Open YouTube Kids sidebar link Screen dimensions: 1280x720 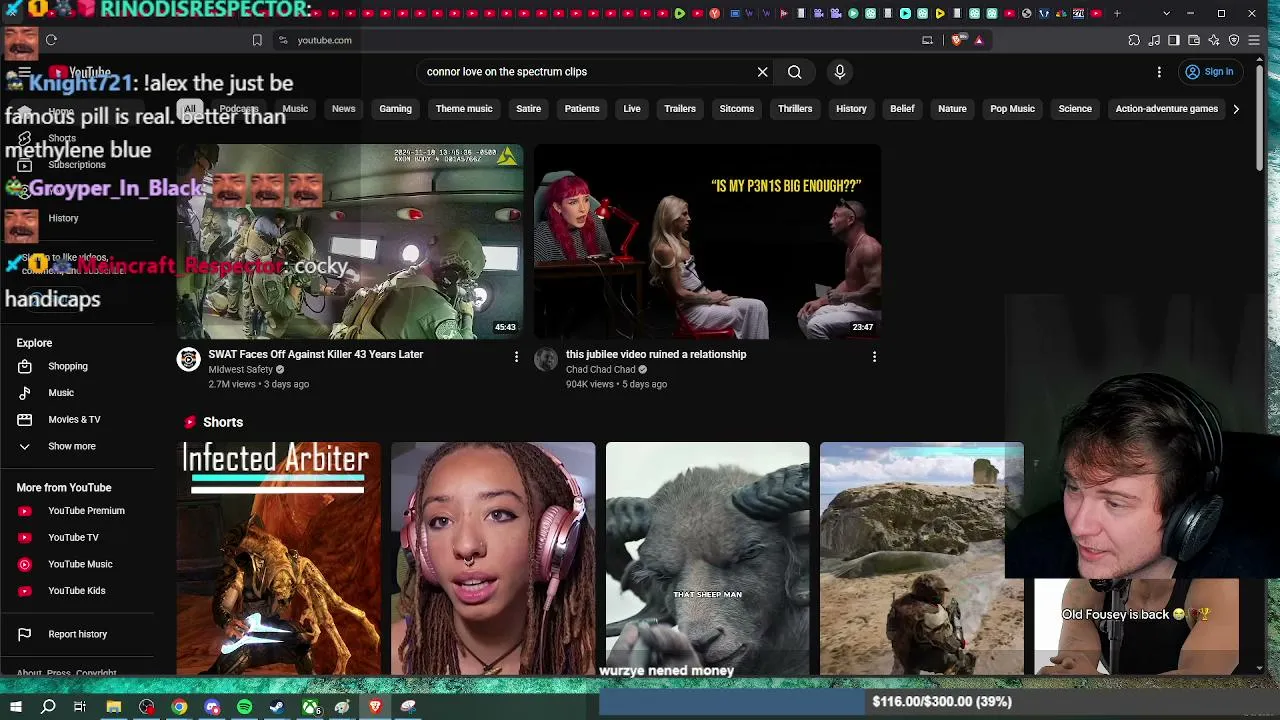pyautogui.click(x=77, y=591)
